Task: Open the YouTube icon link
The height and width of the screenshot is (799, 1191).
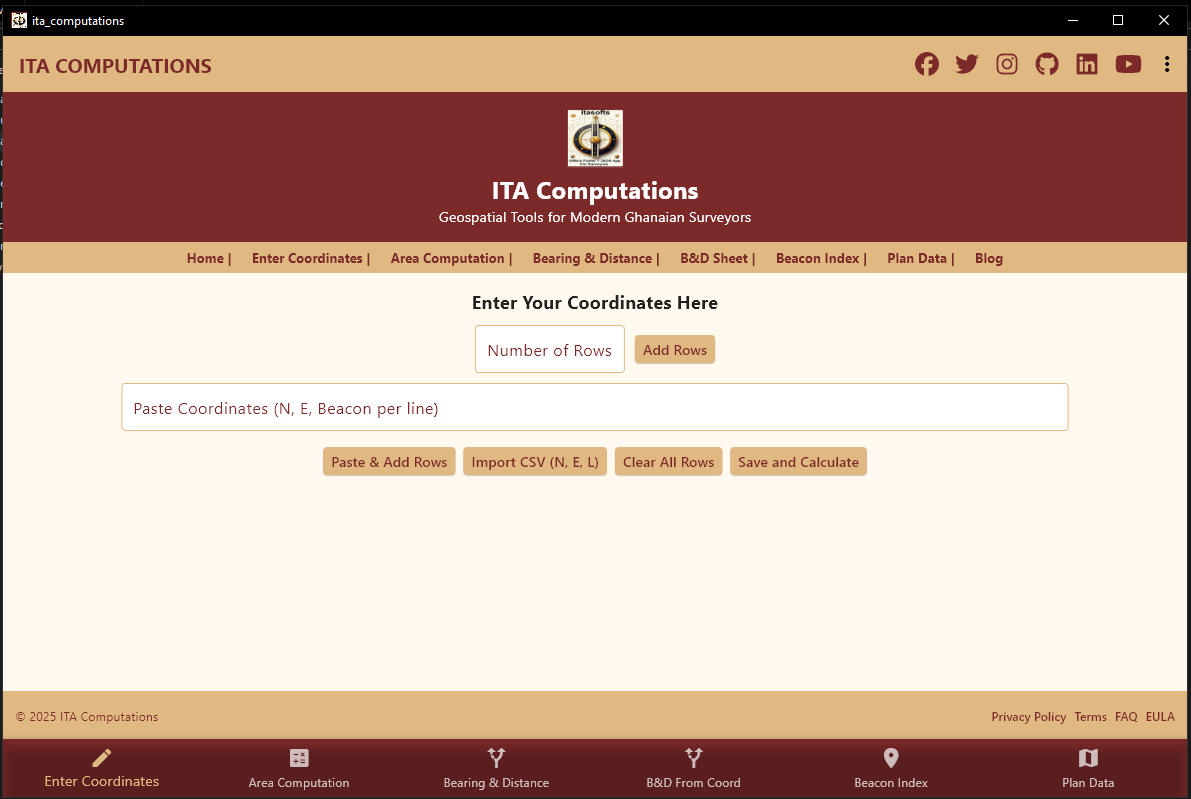Action: pos(1128,64)
